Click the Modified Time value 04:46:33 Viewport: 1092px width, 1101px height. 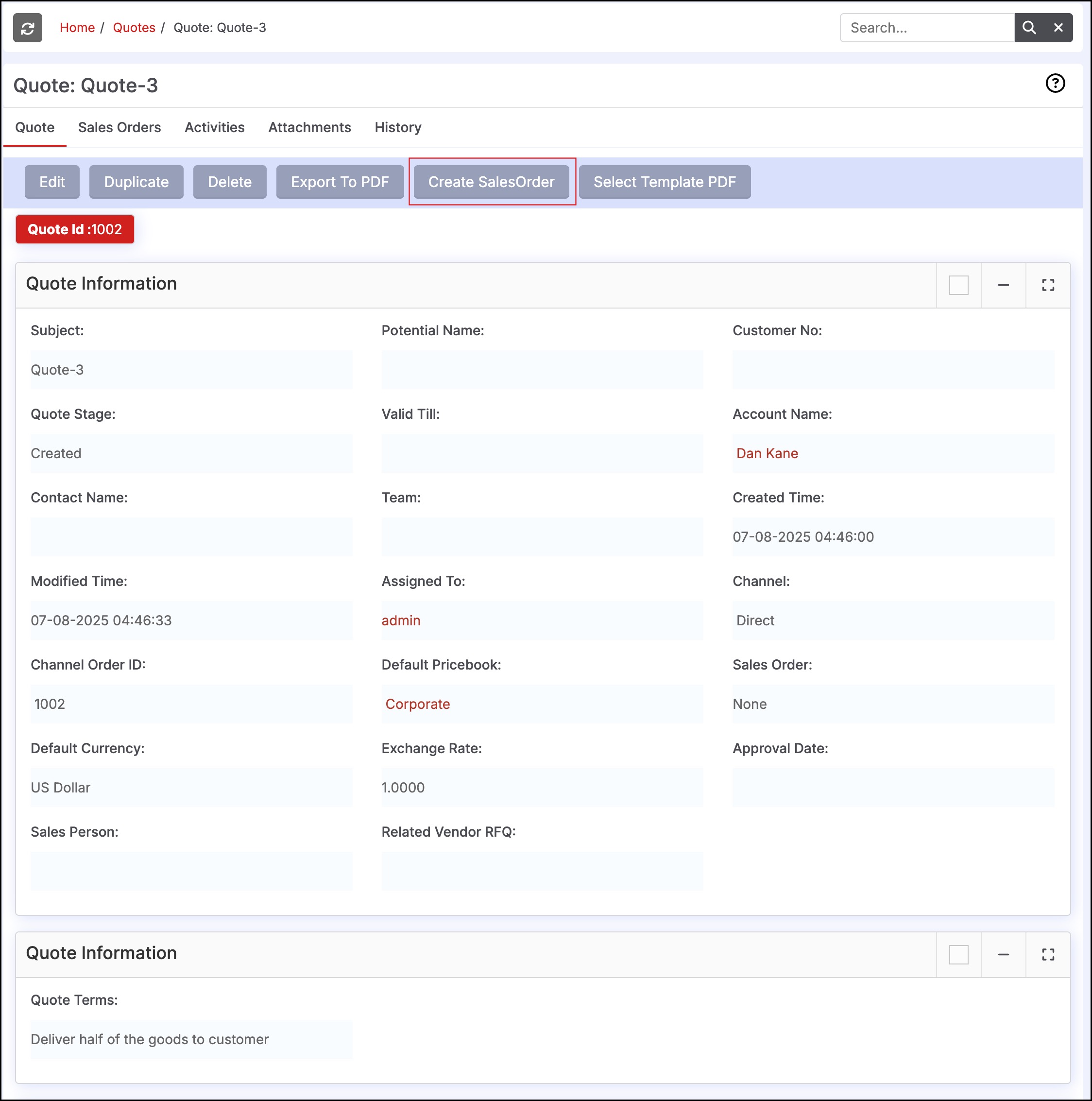[101, 620]
